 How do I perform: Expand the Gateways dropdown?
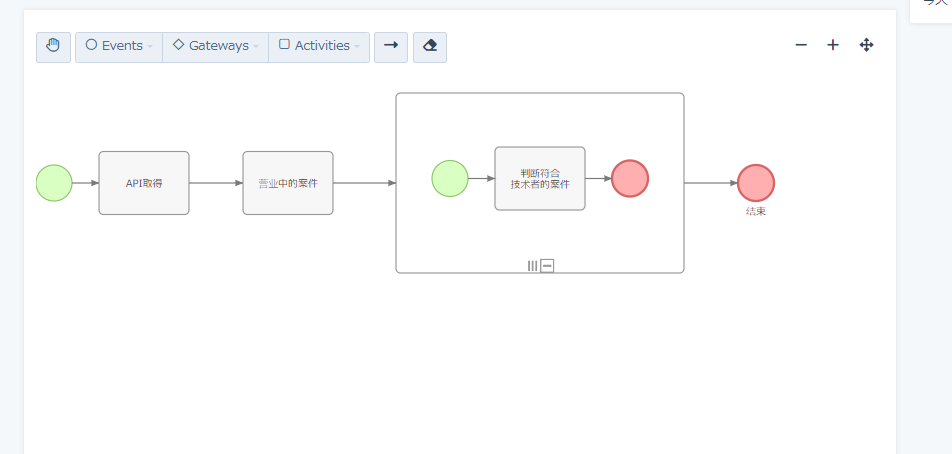[x=215, y=47]
